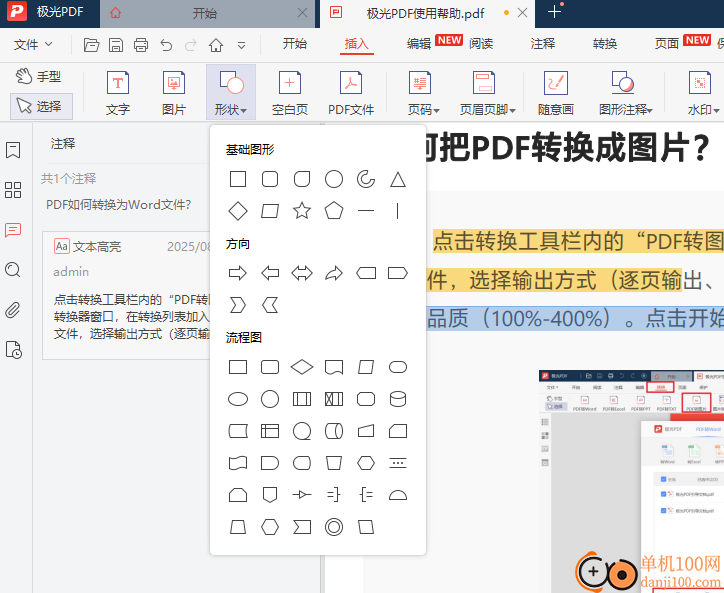
Task: Select the star shape in basic shapes
Action: (x=302, y=211)
